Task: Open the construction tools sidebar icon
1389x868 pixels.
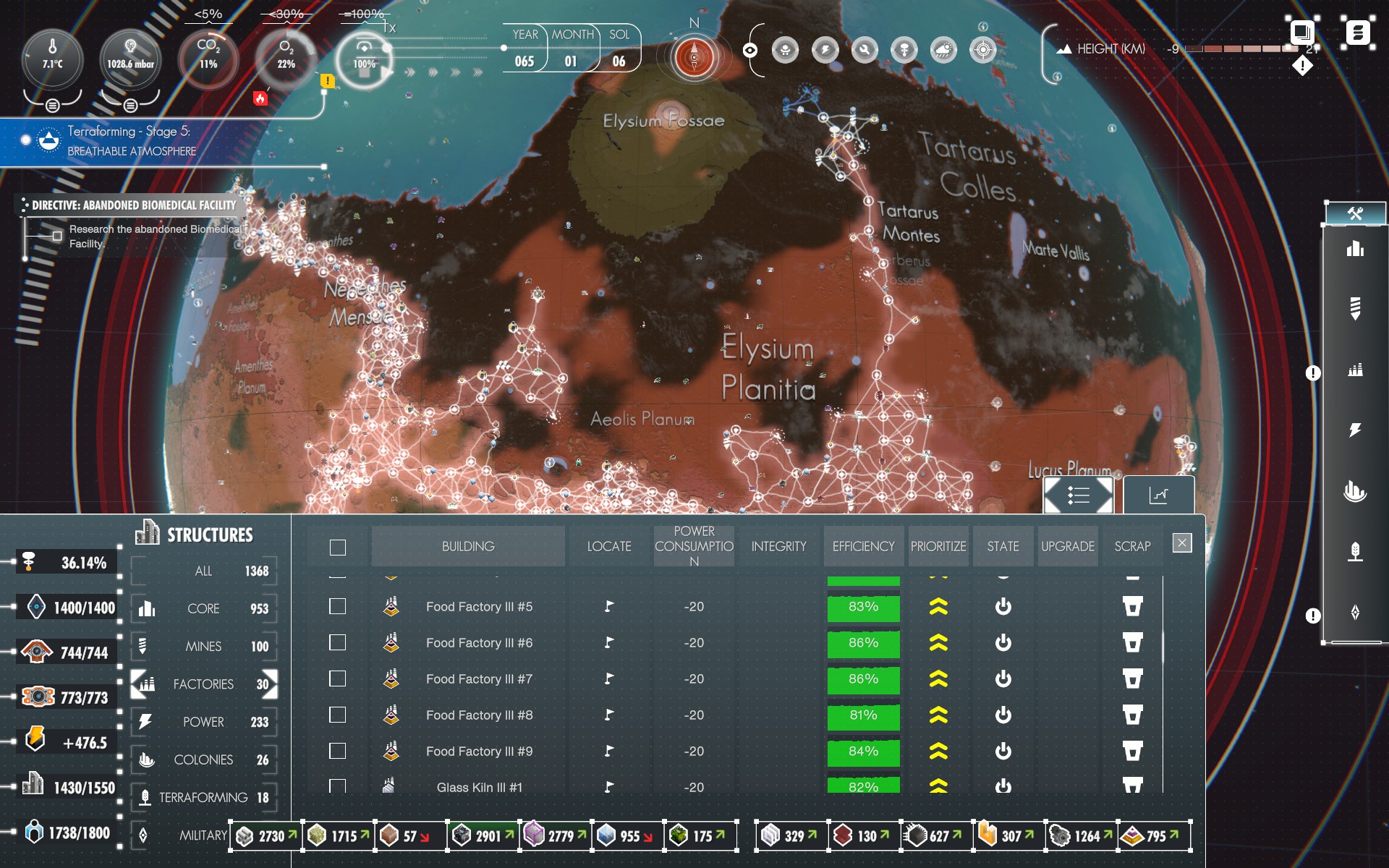Action: [x=1355, y=213]
